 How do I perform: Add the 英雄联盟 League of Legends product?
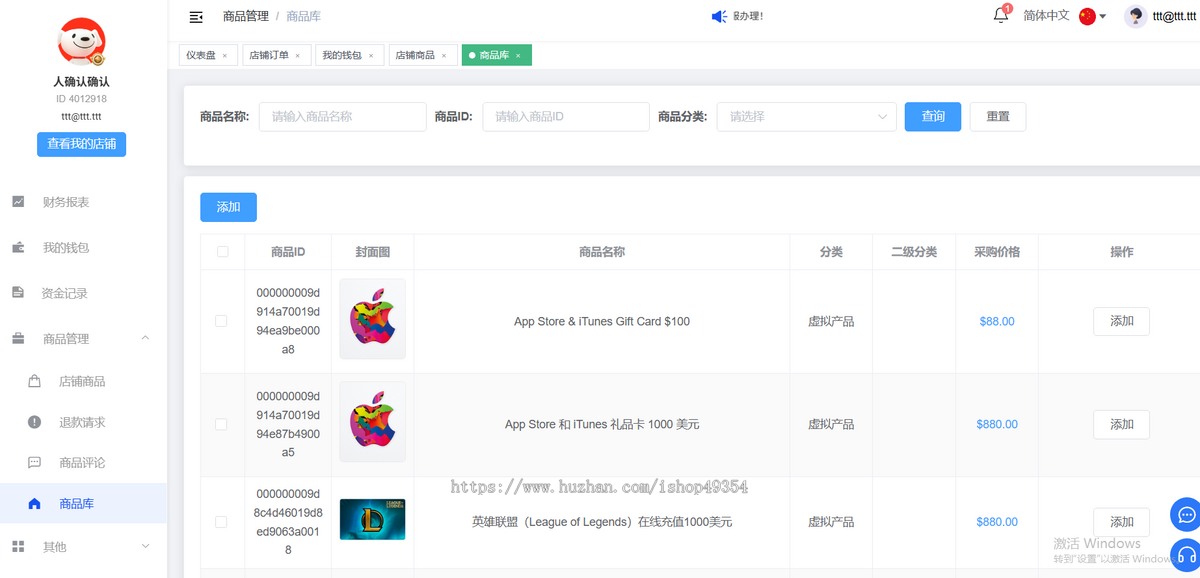pyautogui.click(x=1121, y=522)
